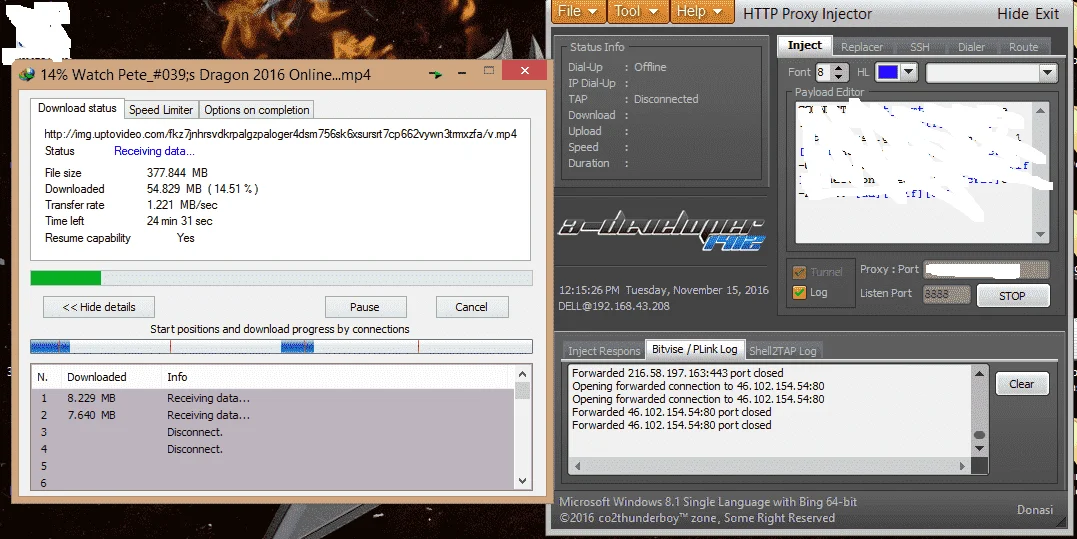Select connection row 1 with 8.229 MB

pos(273,398)
